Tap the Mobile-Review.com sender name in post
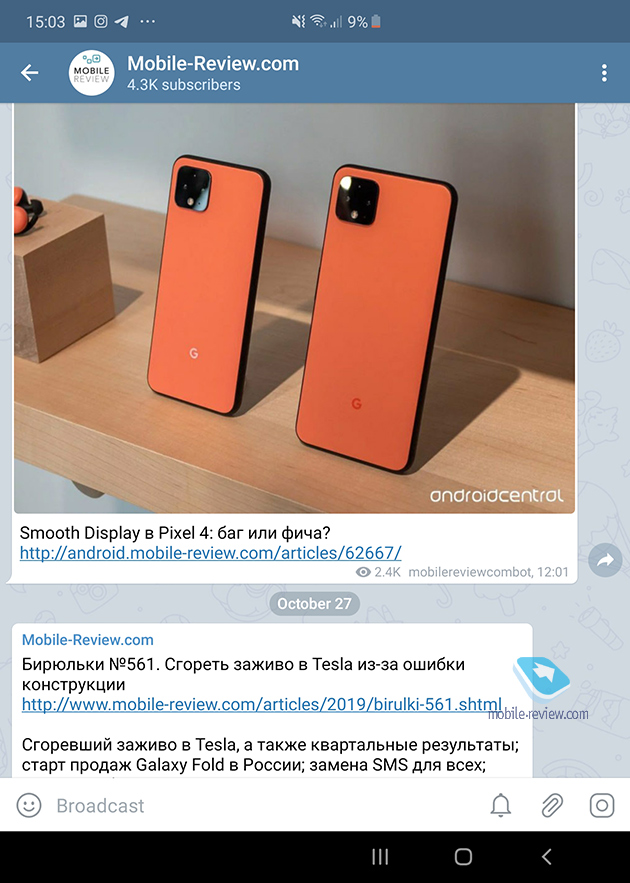This screenshot has height=883, width=630. coord(88,640)
